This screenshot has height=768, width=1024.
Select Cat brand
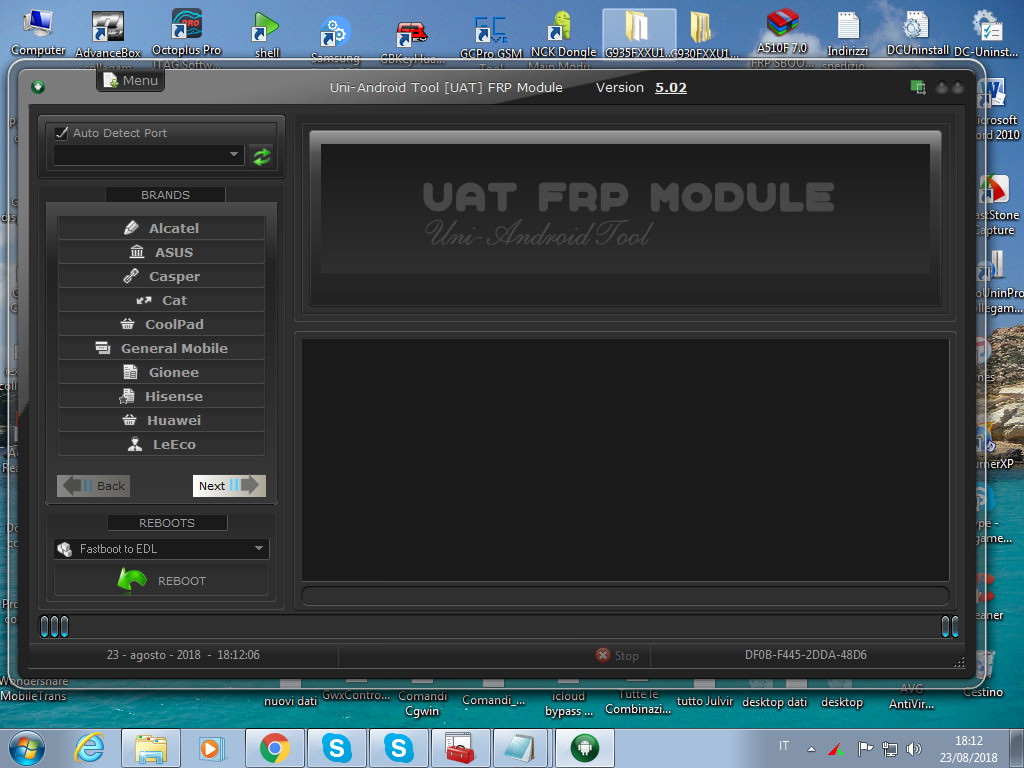coord(161,300)
